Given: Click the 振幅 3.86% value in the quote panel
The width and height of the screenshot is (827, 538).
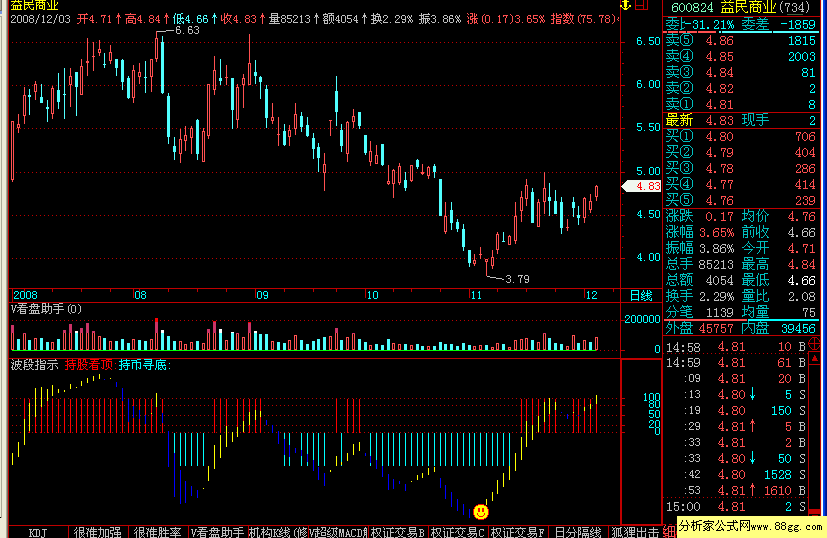Looking at the screenshot, I should pos(716,248).
